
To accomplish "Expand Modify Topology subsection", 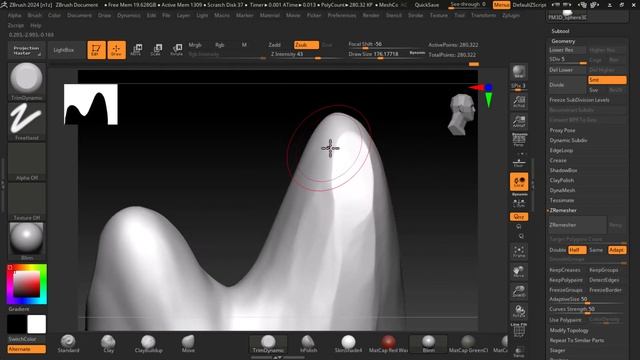I will click(x=569, y=330).
